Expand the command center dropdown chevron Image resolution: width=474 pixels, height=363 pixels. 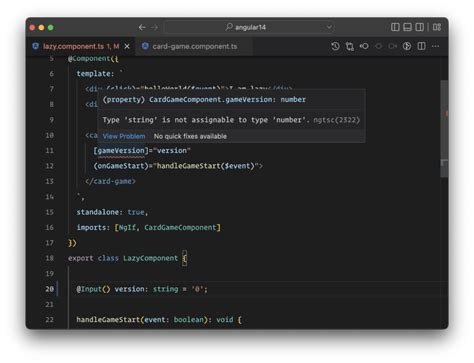pos(329,27)
